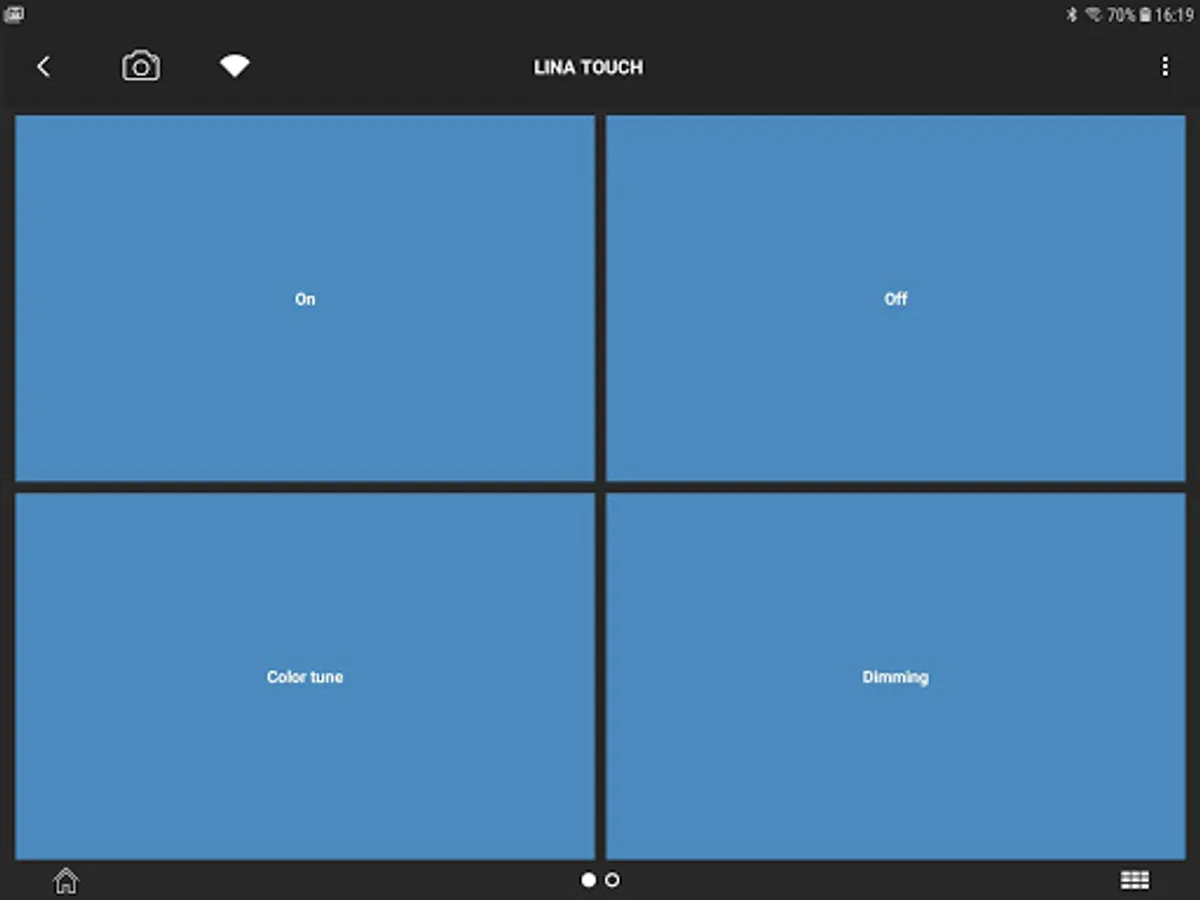Image resolution: width=1200 pixels, height=900 pixels.
Task: Tap the battery status icon
Action: (1145, 15)
